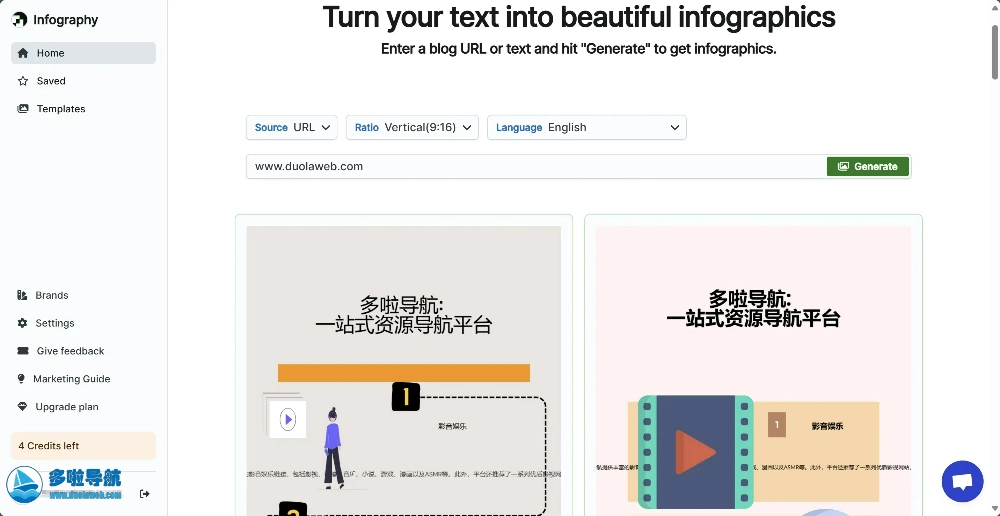
Task: Go to the Saved menu item
Action: (51, 81)
